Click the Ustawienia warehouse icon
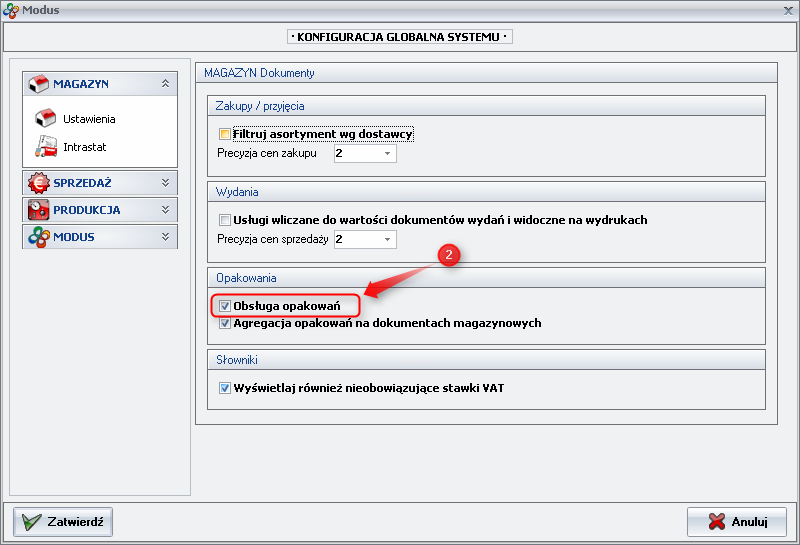The width and height of the screenshot is (800, 545). click(45, 118)
